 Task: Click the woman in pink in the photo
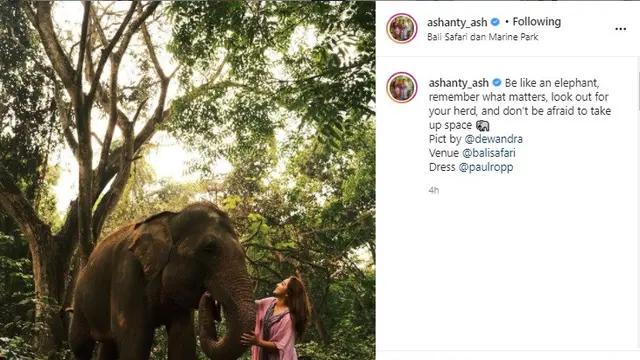pos(277,318)
